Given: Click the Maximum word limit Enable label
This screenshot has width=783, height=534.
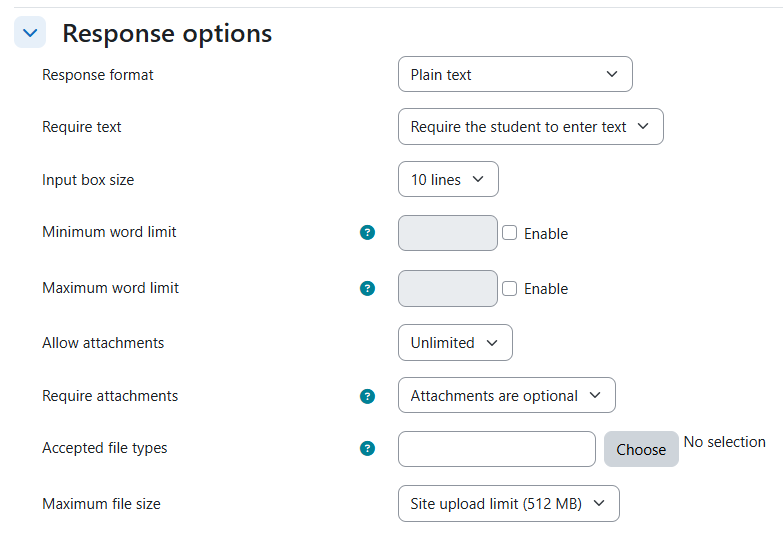Looking at the screenshot, I should (546, 289).
